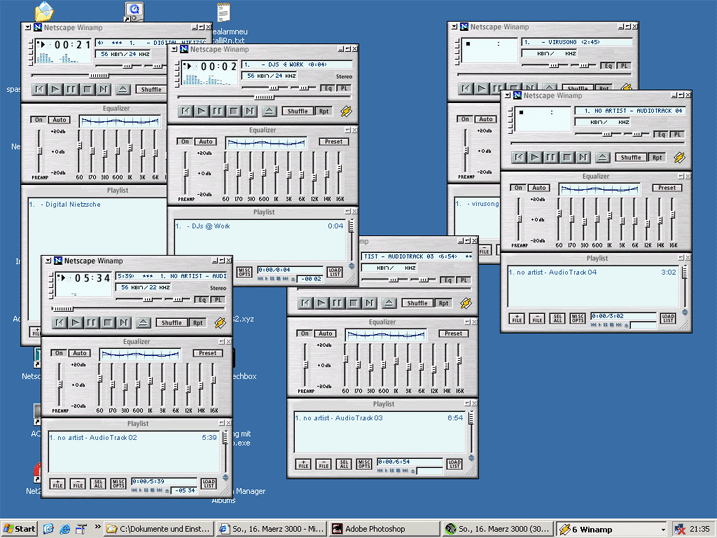The image size is (717, 538).
Task: Switch to Adobe Photoshop taskbar button
Action: [384, 529]
